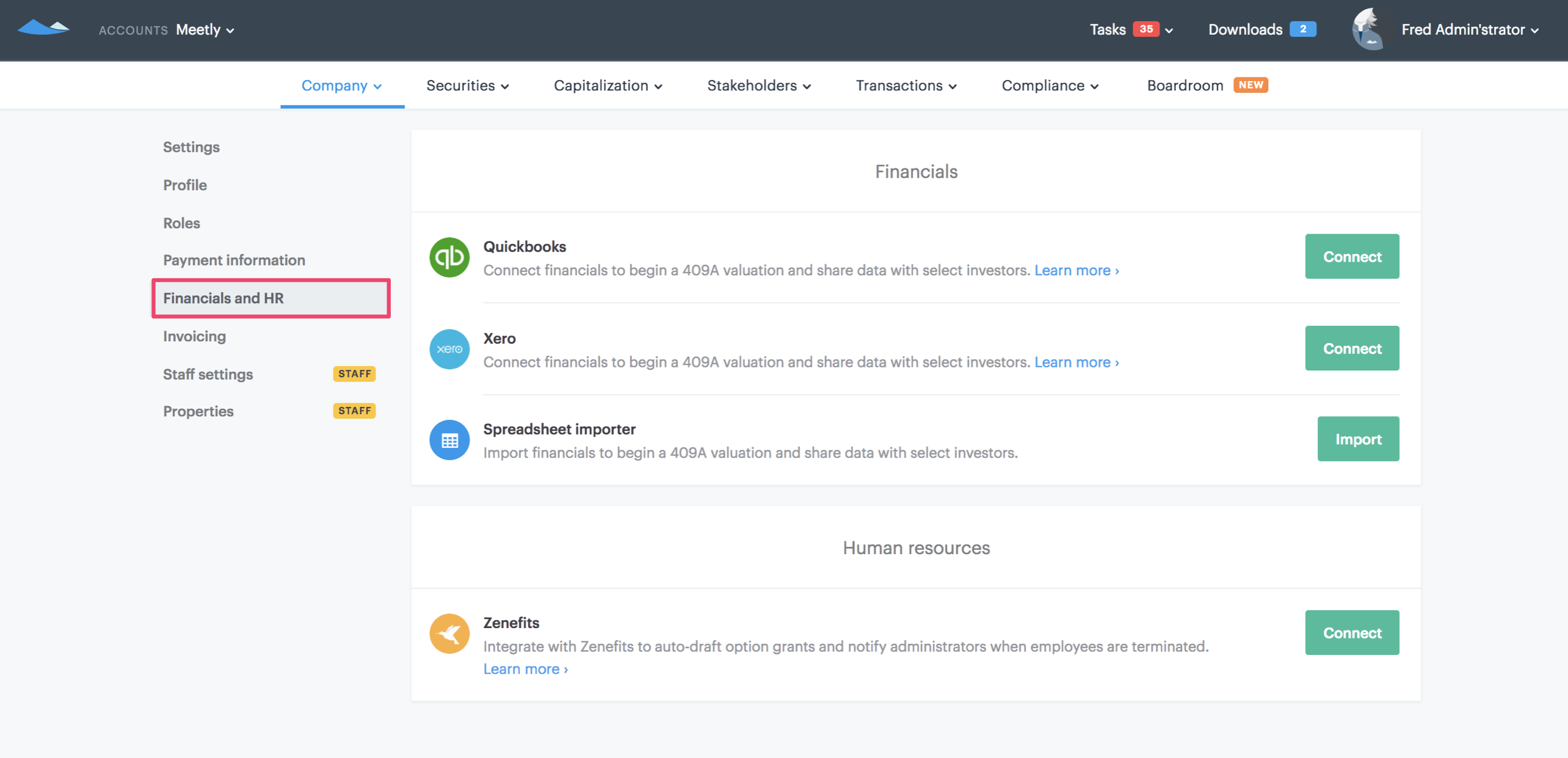Connect Quickbooks

[x=1352, y=256]
